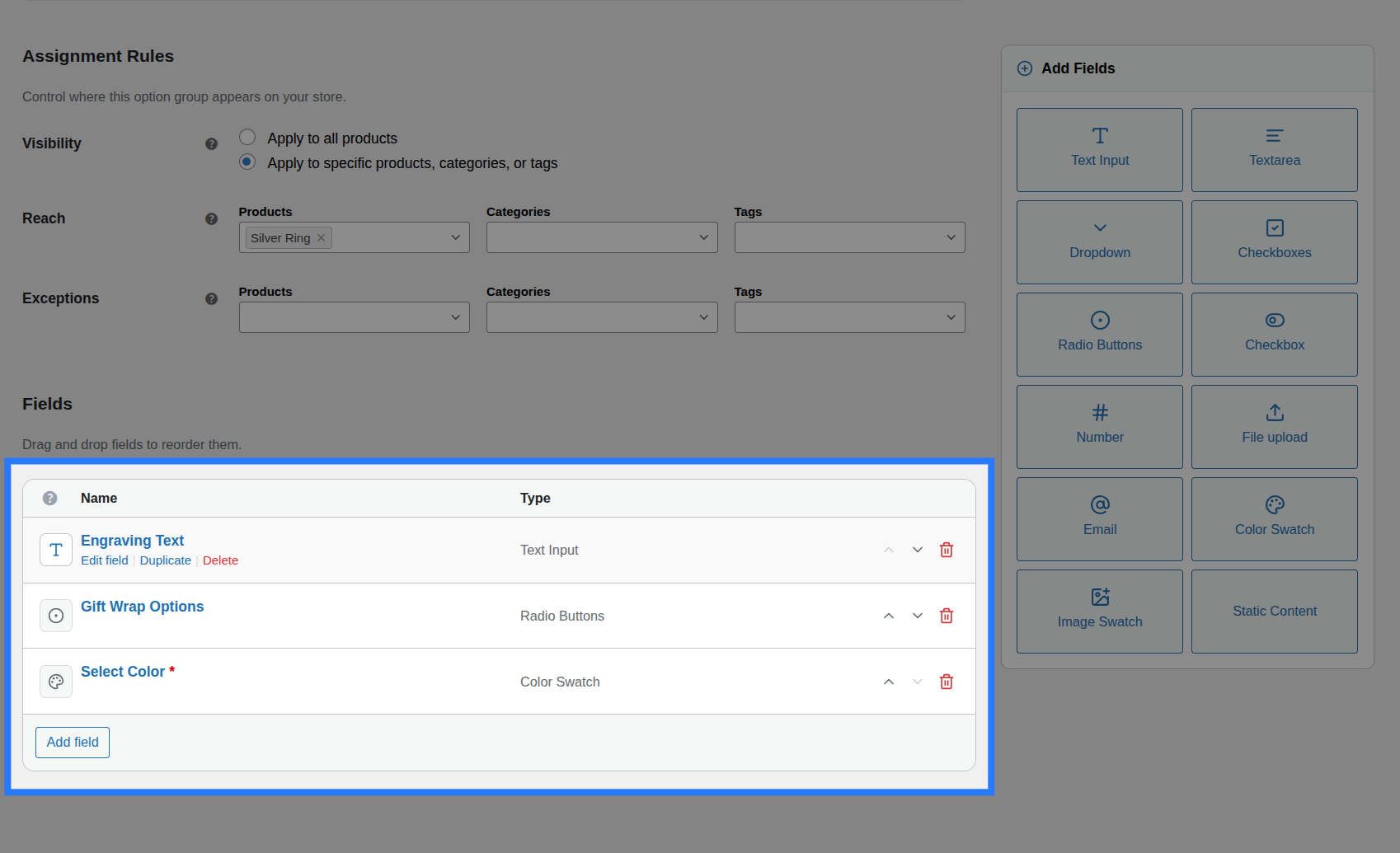Click the Name column header
The height and width of the screenshot is (853, 1400).
pos(99,498)
